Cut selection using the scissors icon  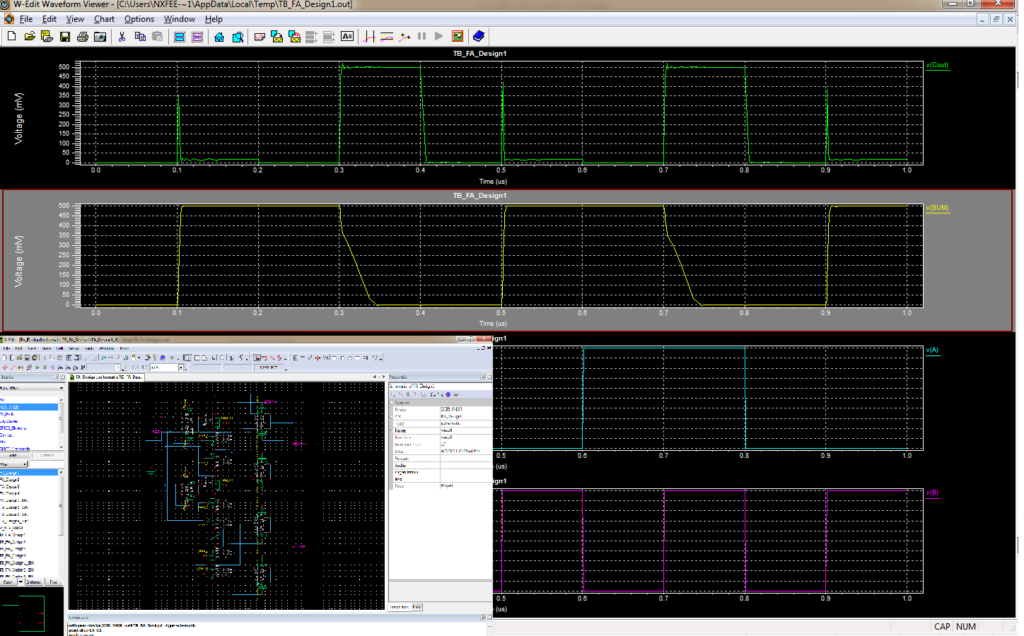coord(121,36)
